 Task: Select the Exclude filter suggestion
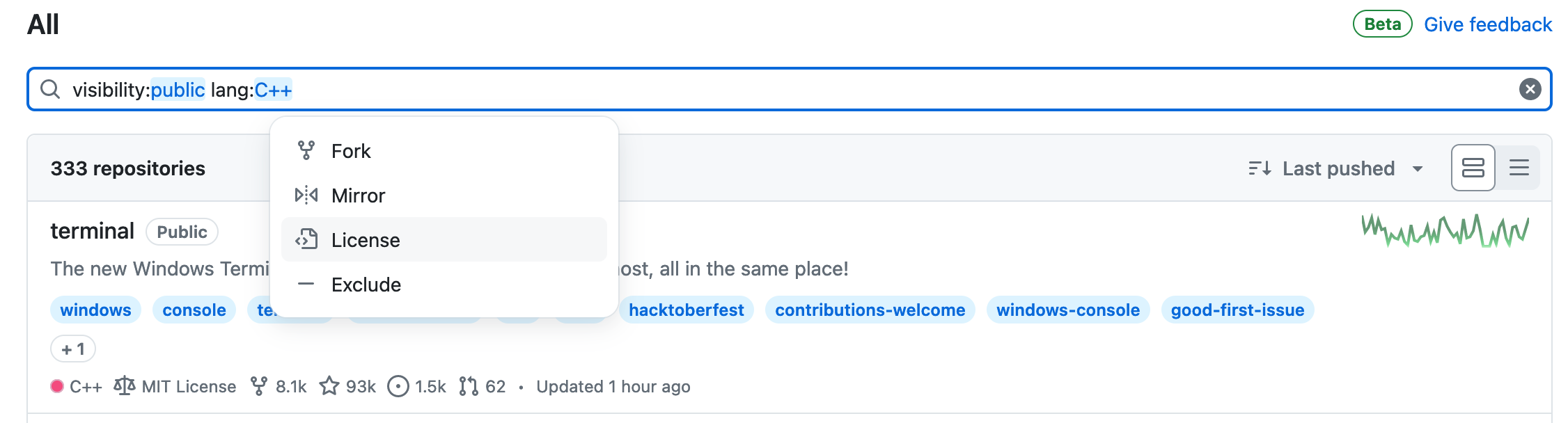pyautogui.click(x=366, y=285)
